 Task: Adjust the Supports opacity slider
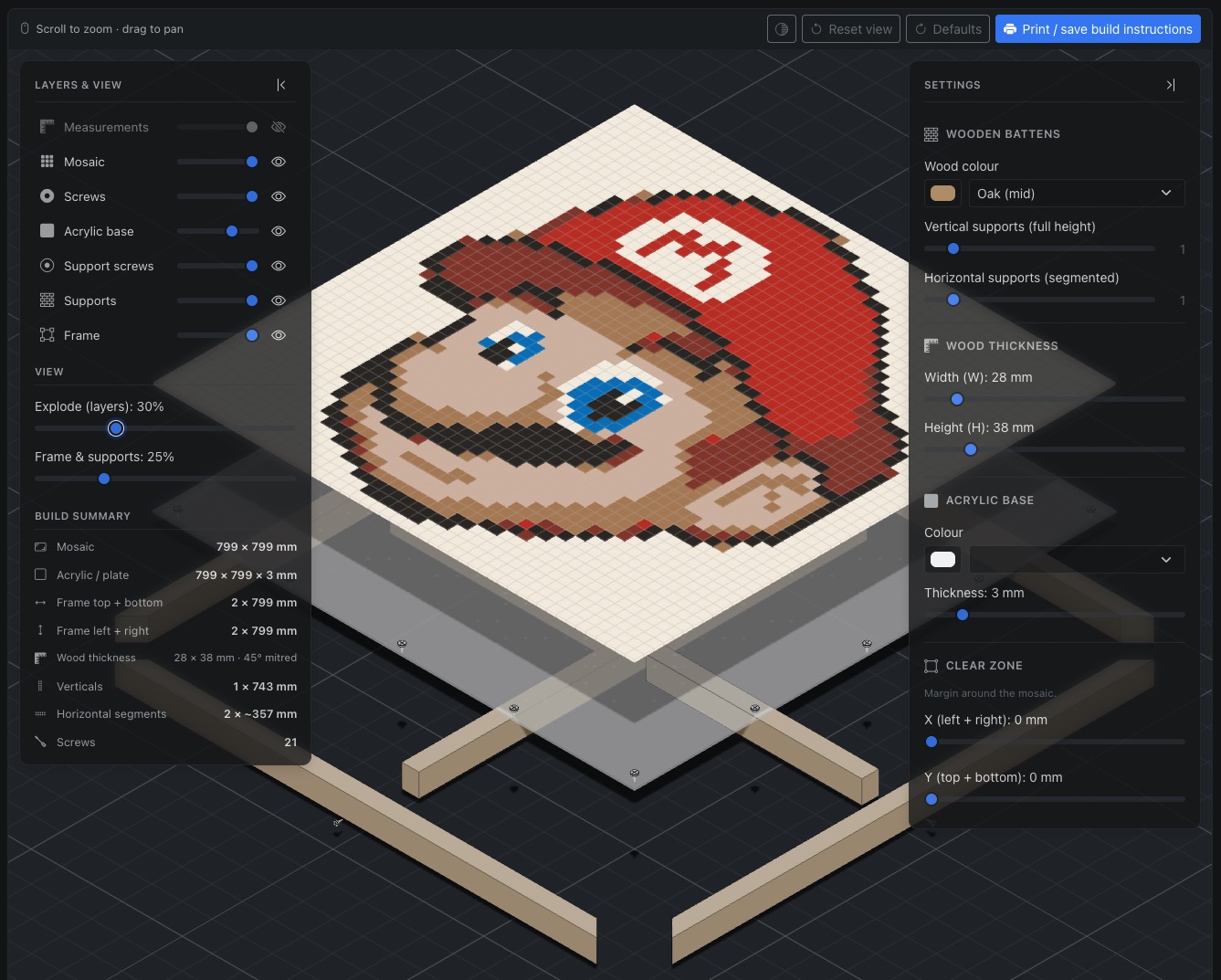point(218,300)
